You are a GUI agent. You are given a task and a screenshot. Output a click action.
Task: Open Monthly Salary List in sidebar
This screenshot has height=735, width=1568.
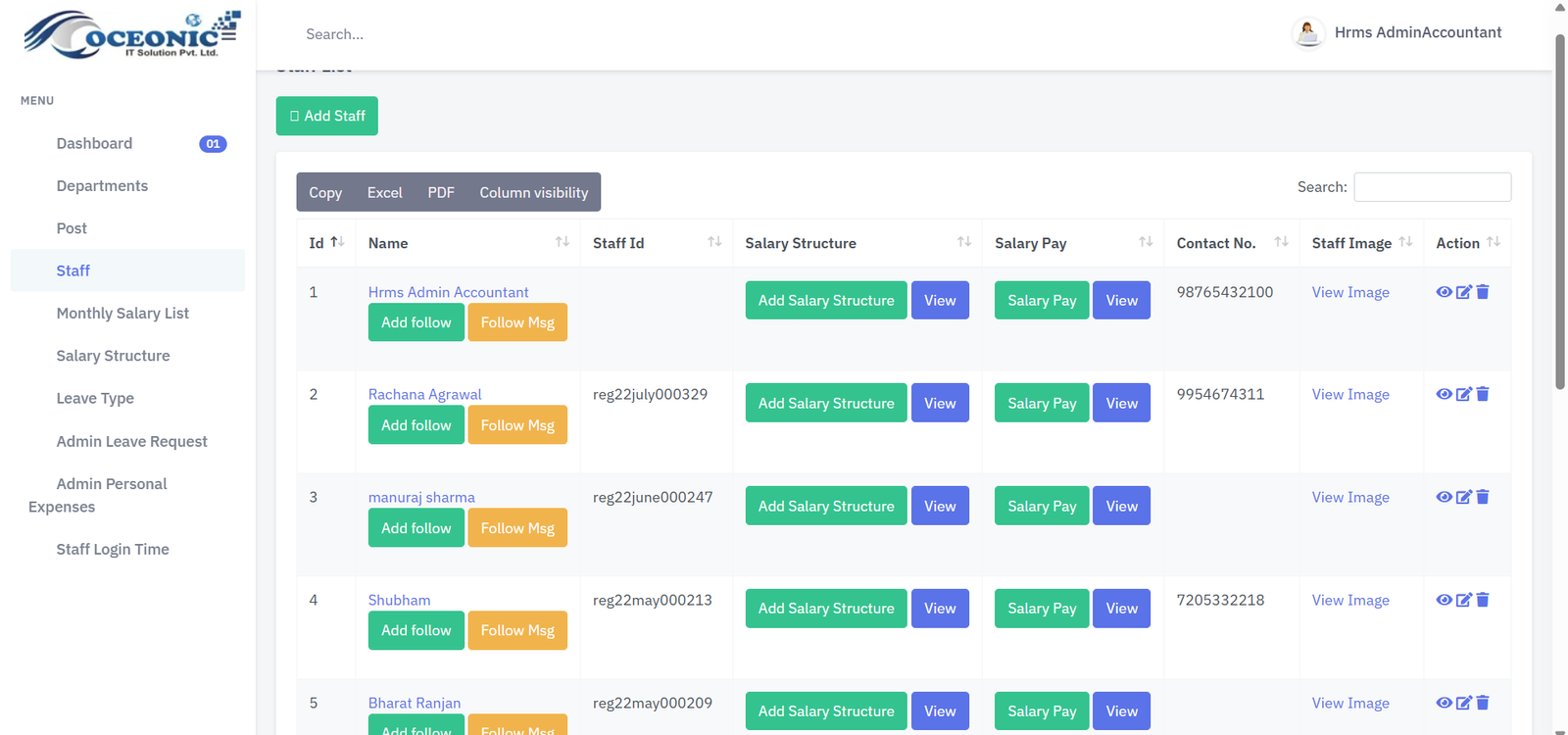point(122,314)
